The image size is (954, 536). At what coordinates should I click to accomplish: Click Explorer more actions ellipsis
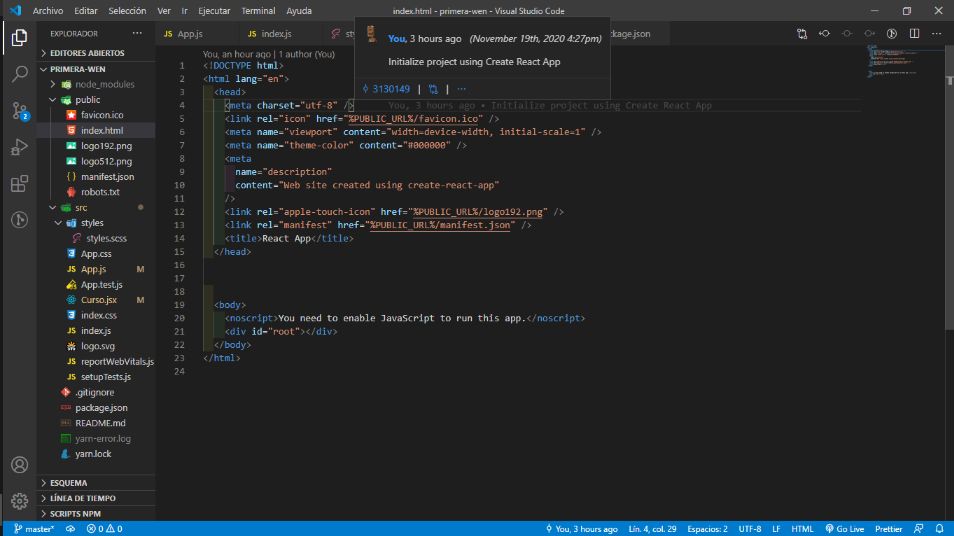(x=137, y=33)
